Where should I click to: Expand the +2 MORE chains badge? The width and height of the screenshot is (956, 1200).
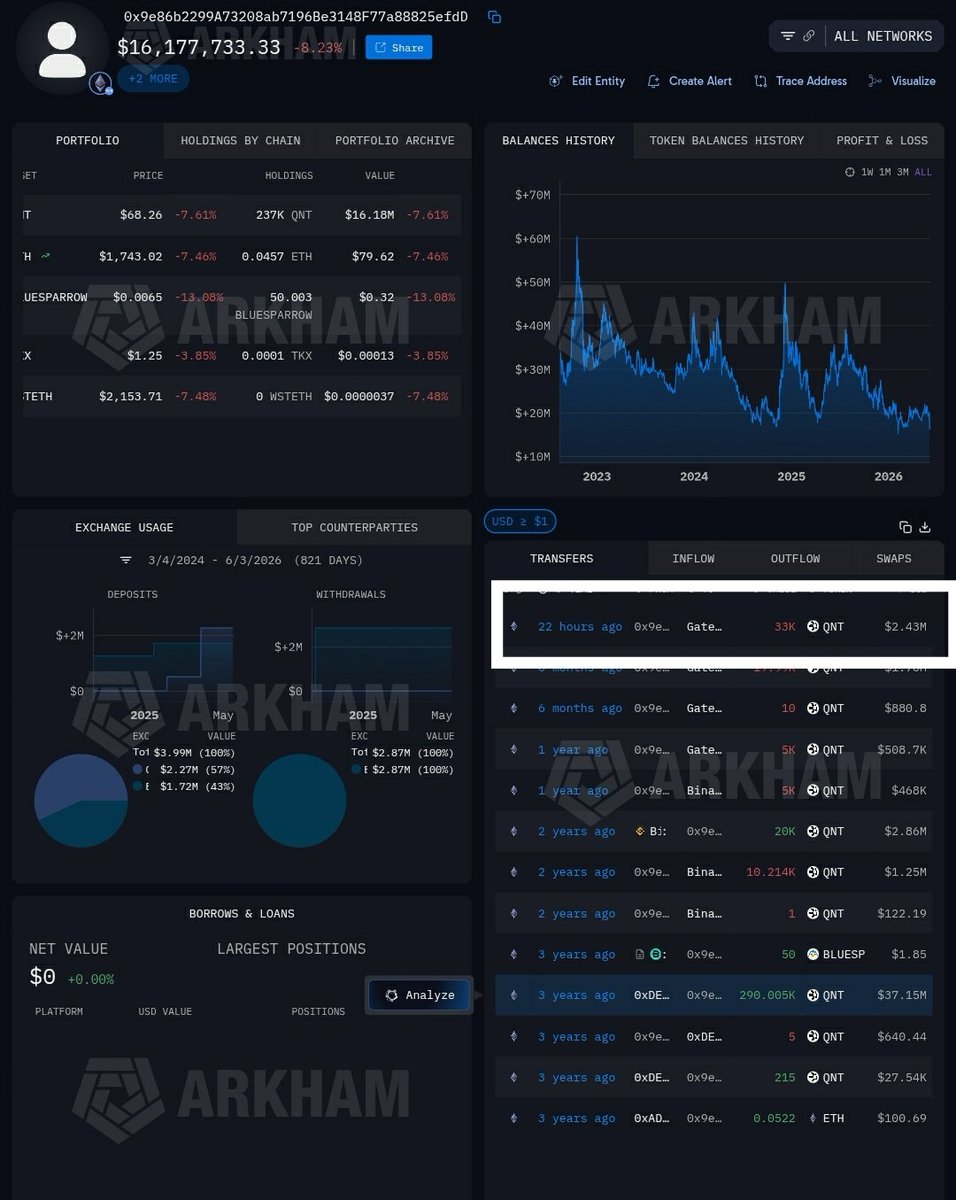153,78
